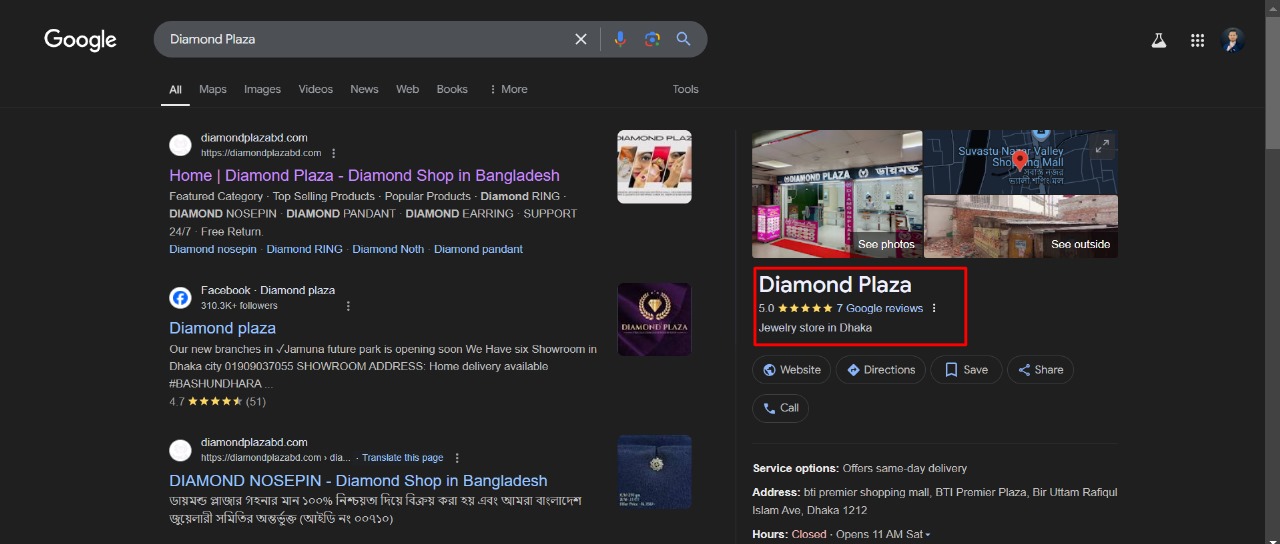Open the Google account profile picture
Screen dimensions: 1280x544
tap(1233, 40)
